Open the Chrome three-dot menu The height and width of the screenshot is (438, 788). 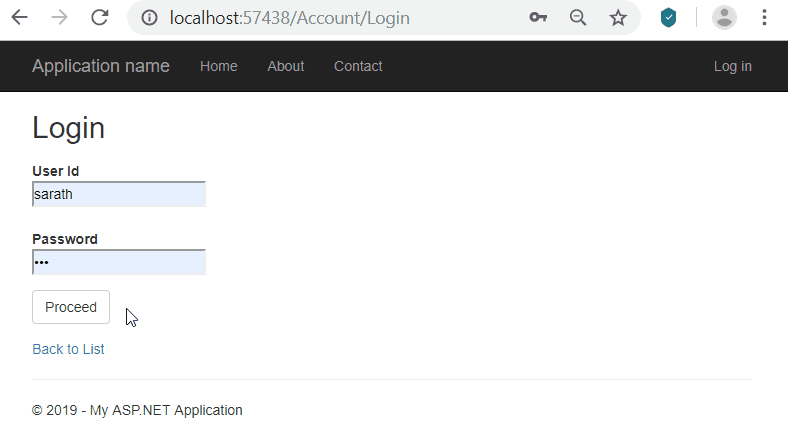(x=764, y=18)
